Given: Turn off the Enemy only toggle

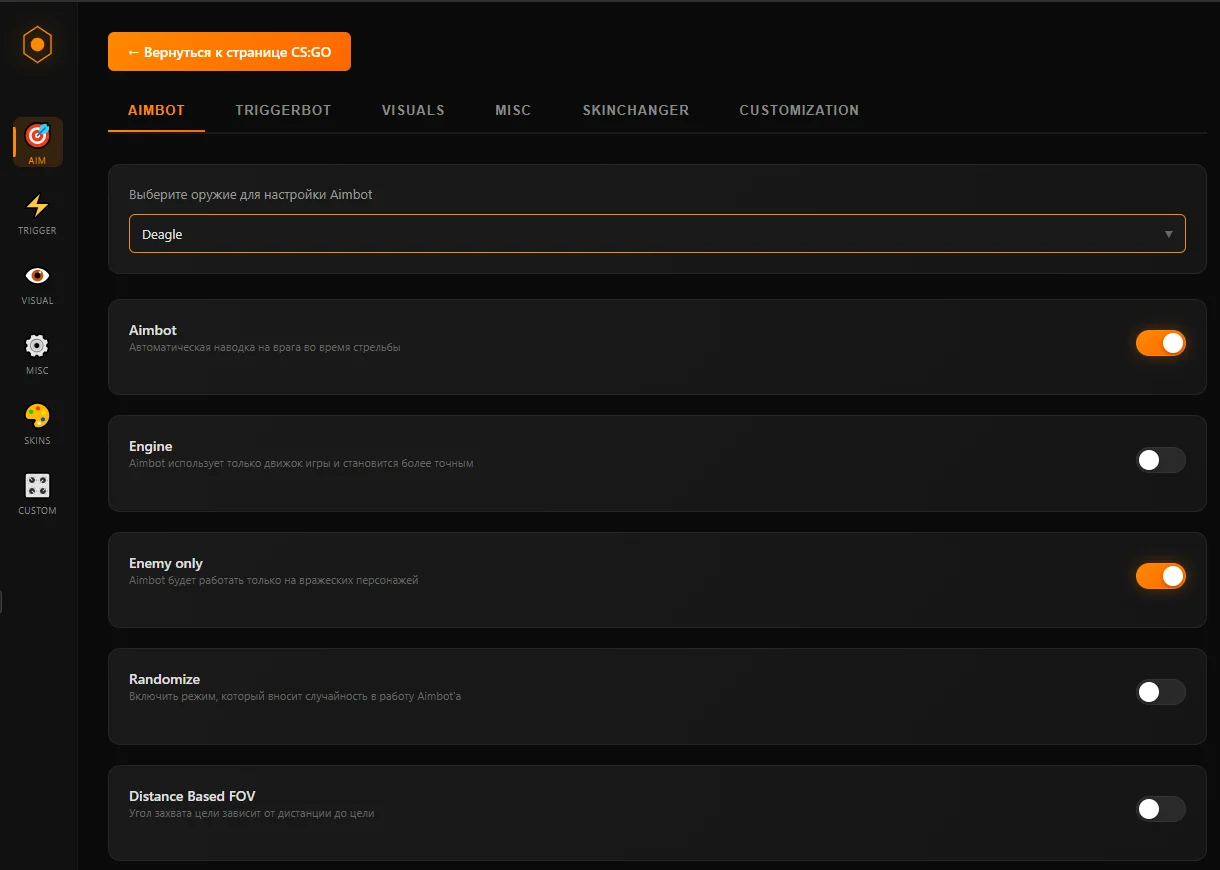Looking at the screenshot, I should pos(1160,576).
